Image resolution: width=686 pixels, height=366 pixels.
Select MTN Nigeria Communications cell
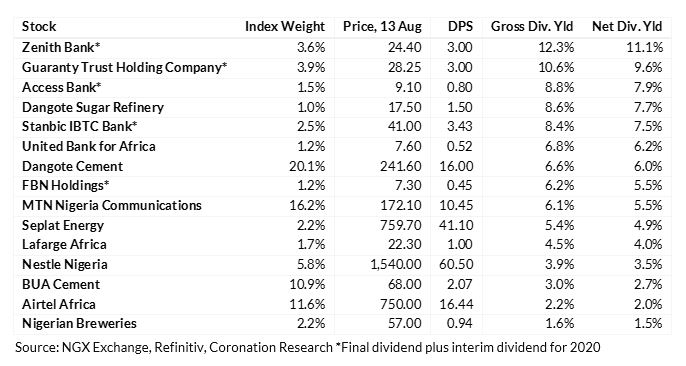(112, 206)
